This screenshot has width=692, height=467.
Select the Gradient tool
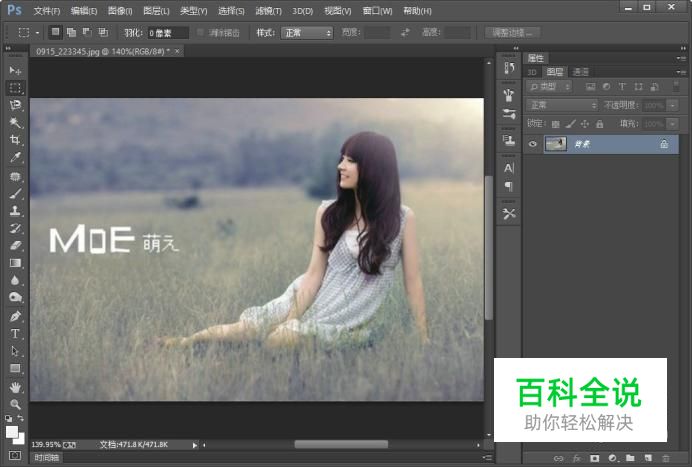pos(15,263)
